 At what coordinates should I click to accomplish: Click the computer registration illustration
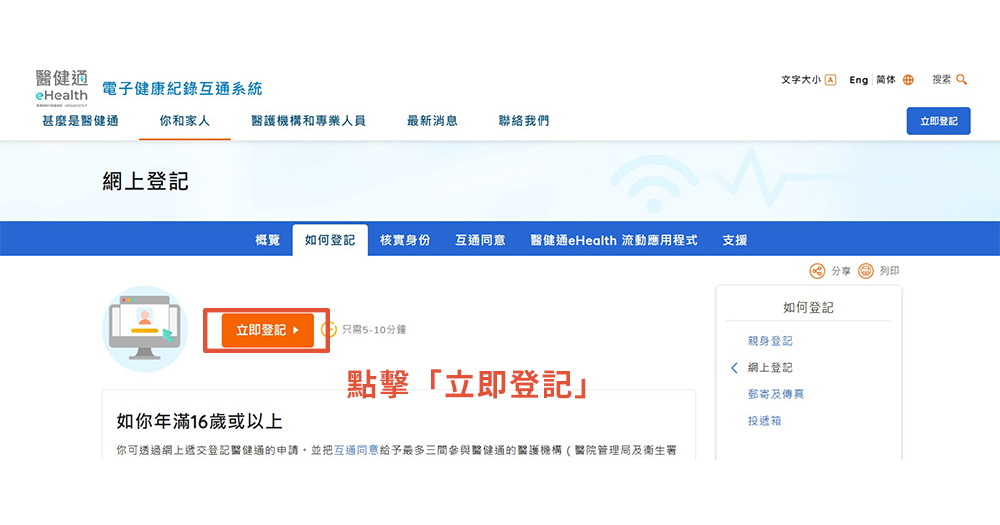click(145, 329)
